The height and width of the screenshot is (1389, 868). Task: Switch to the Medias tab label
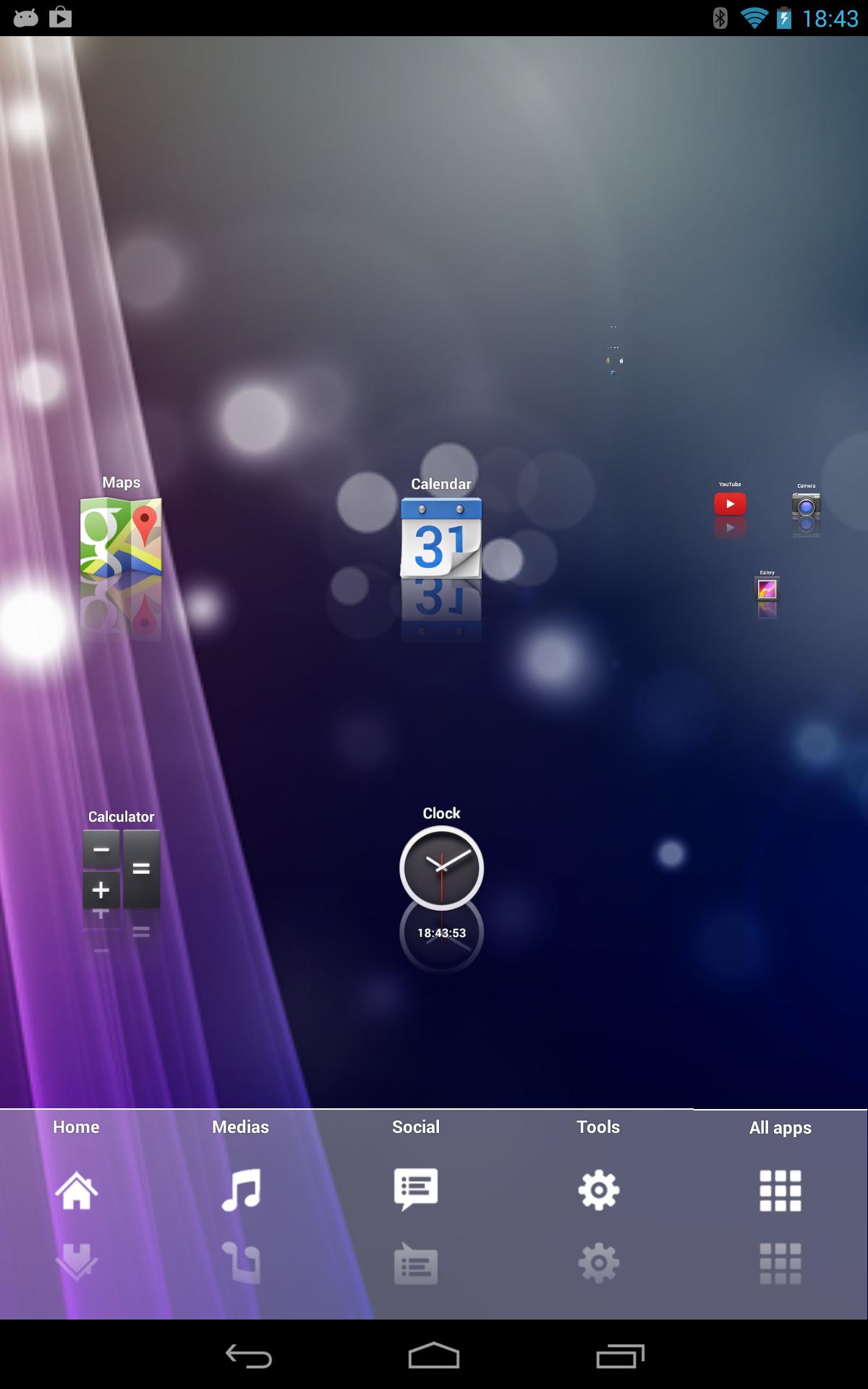[240, 1127]
